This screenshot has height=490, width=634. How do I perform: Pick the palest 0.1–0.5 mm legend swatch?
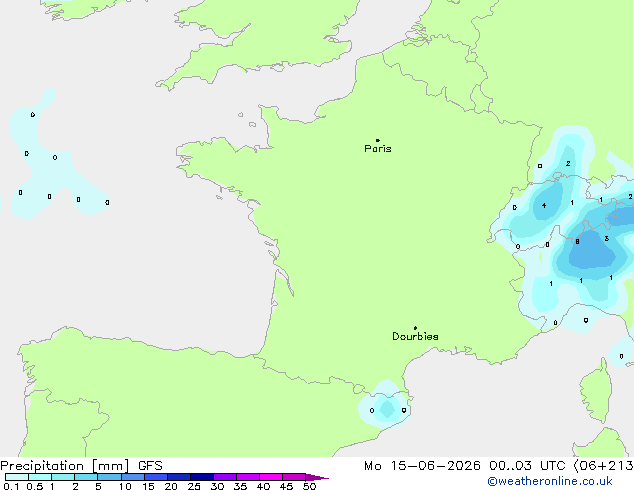(x=17, y=477)
